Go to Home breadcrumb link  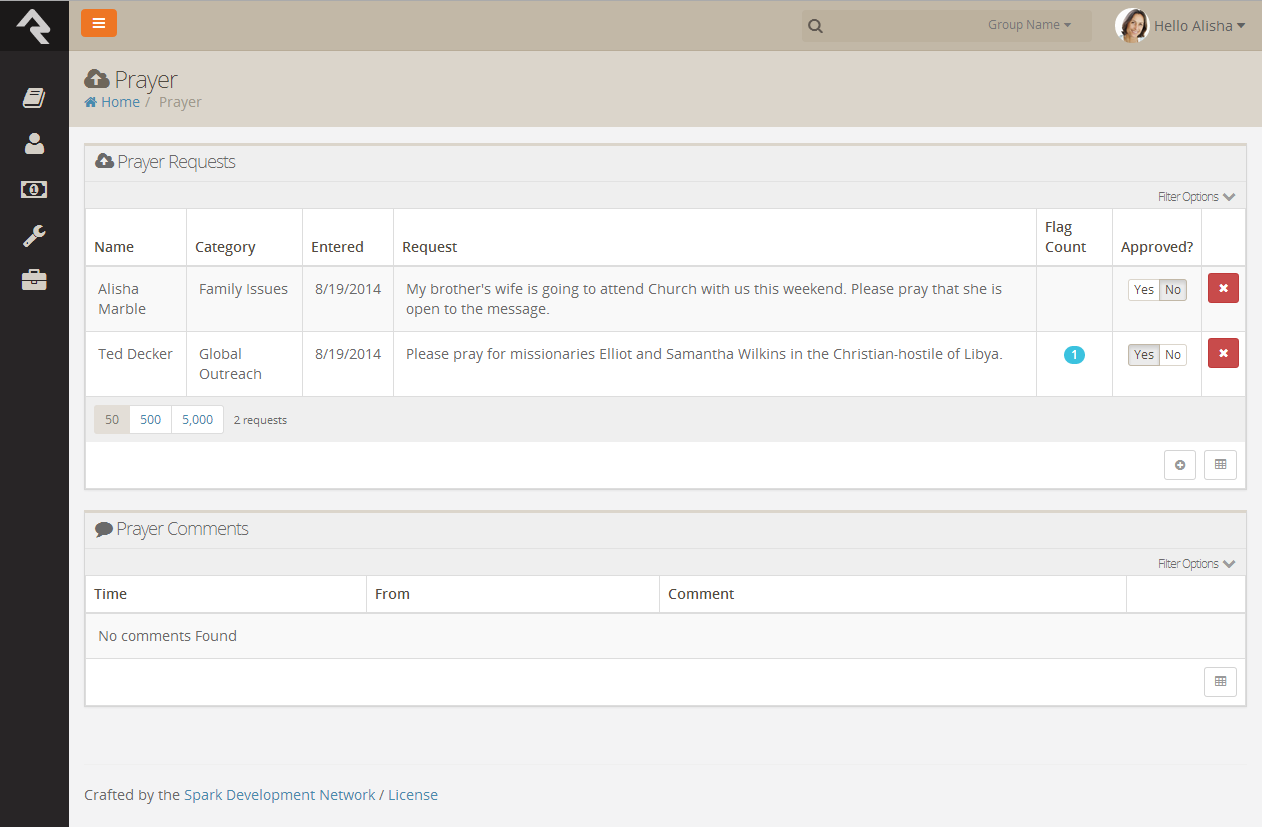(120, 102)
